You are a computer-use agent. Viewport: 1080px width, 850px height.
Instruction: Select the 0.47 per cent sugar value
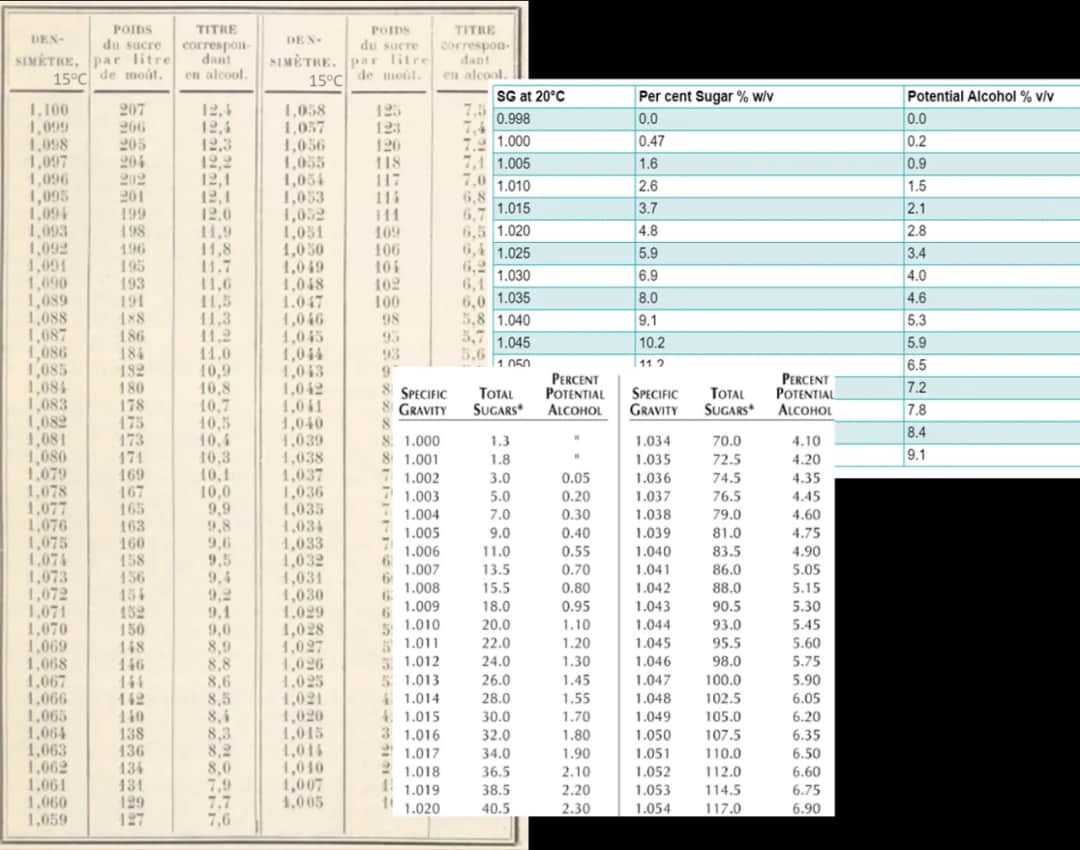coord(651,142)
